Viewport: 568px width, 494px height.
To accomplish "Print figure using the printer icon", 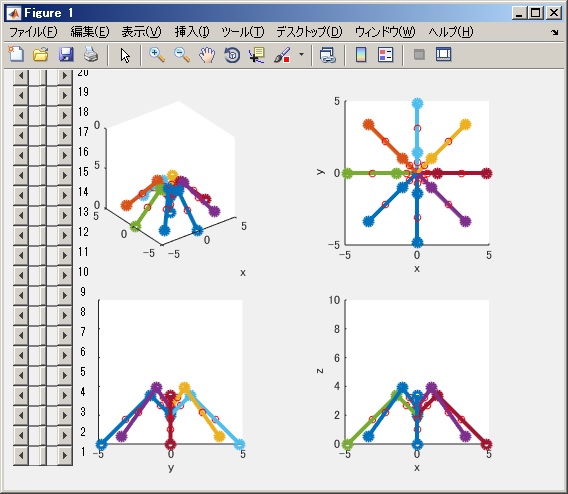I will coord(91,55).
